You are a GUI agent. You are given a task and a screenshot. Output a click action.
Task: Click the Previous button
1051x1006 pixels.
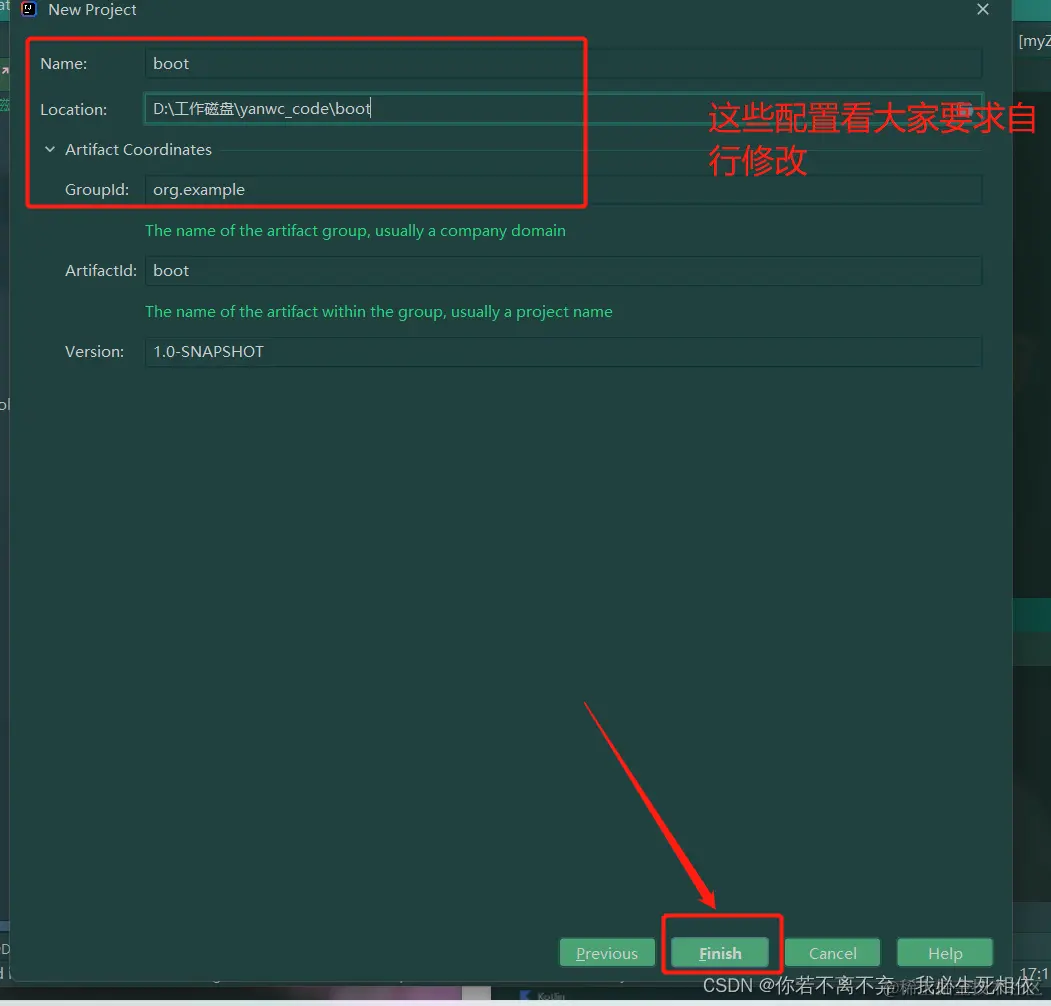(606, 952)
